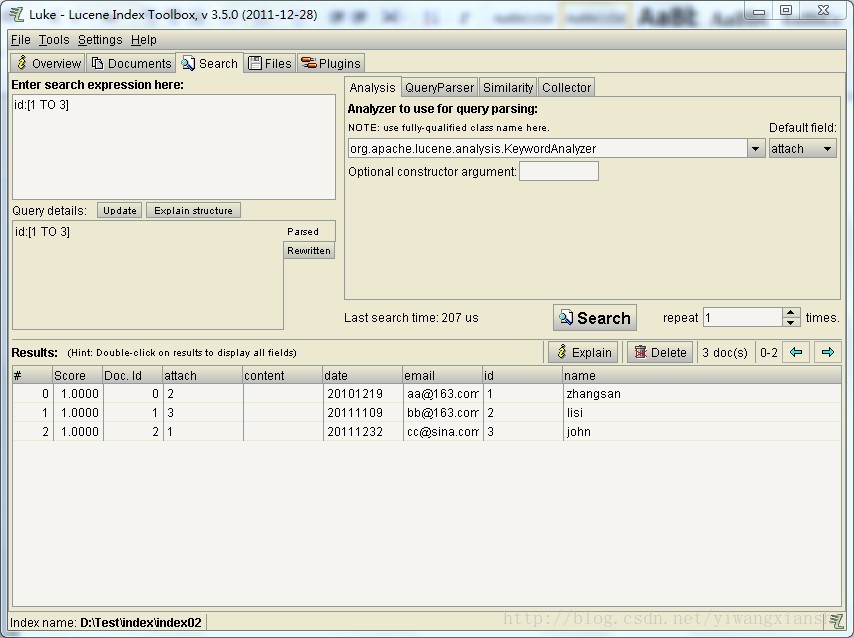Close the Luke window
The height and width of the screenshot is (638, 854).
[x=824, y=10]
